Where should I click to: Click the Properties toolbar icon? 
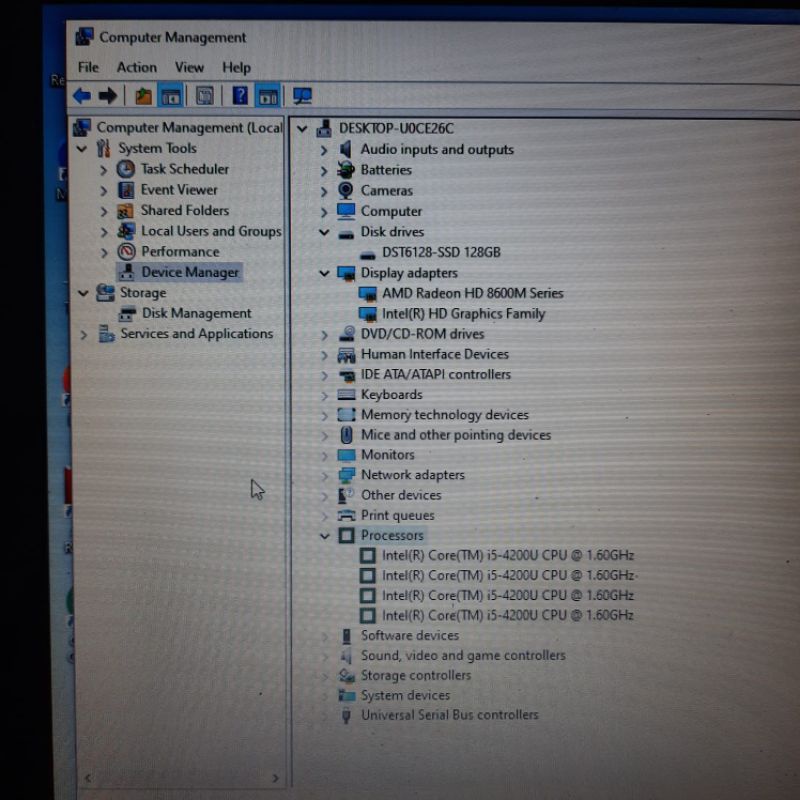pyautogui.click(x=204, y=96)
